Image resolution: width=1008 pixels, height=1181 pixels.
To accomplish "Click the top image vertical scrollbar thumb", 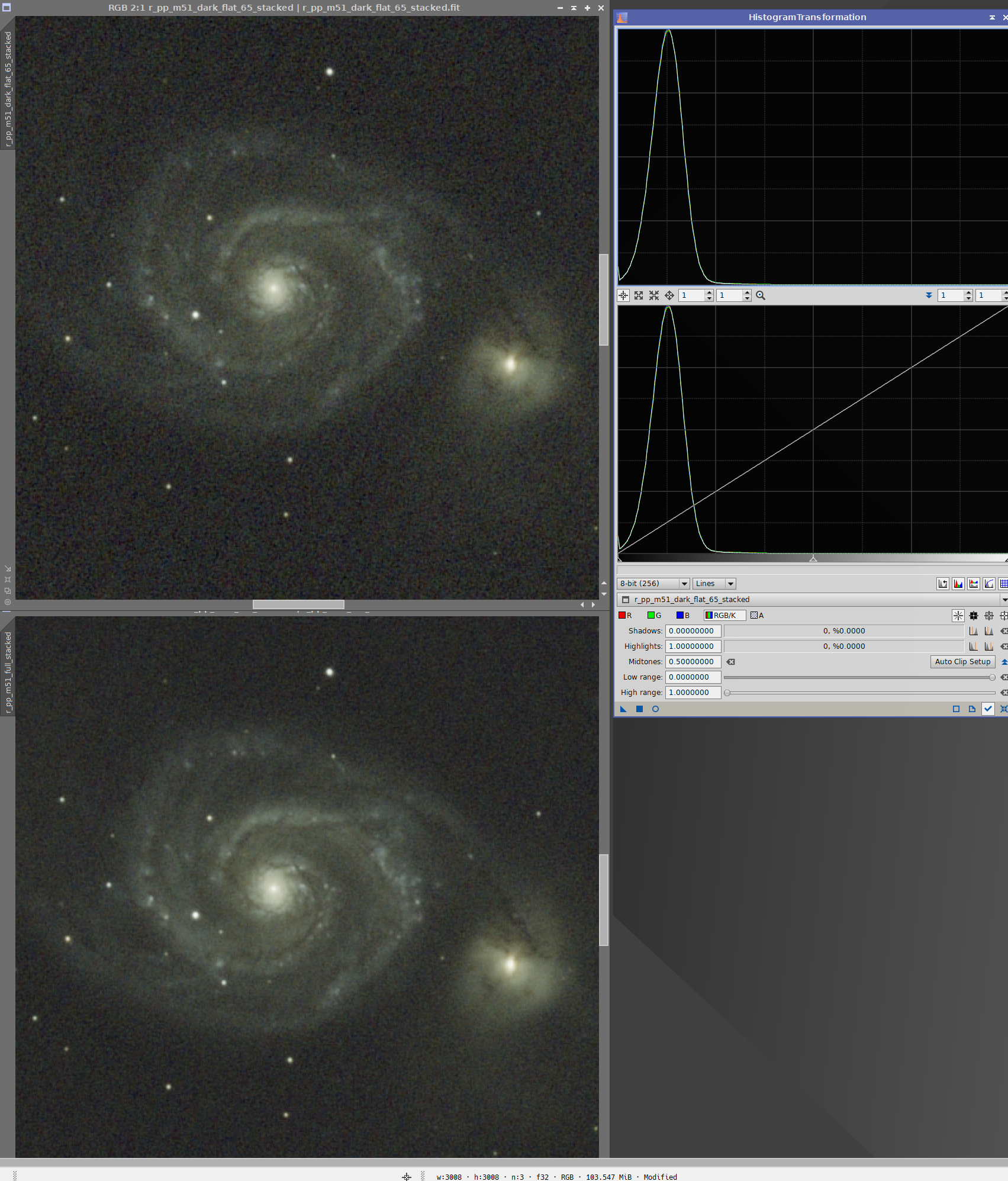I will [604, 300].
